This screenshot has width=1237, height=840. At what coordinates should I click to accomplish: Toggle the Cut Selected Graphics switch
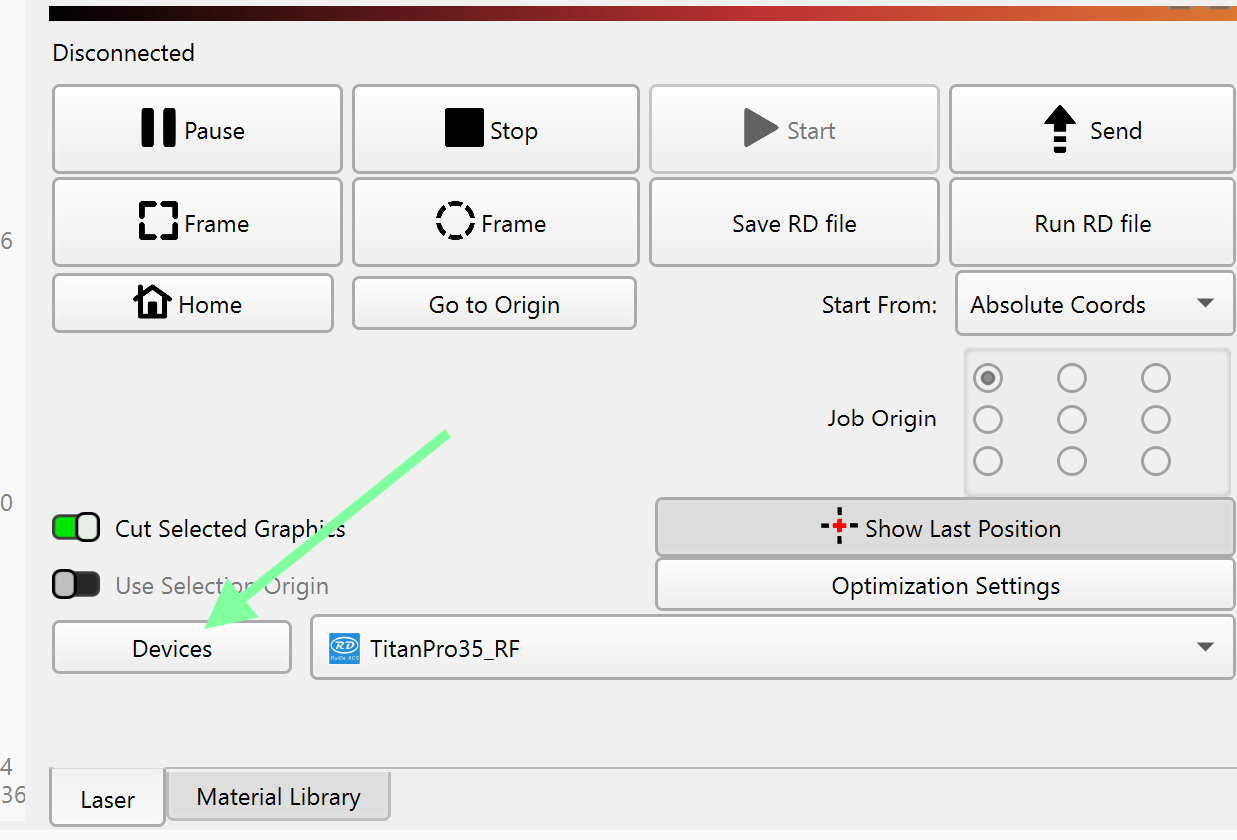[x=76, y=528]
